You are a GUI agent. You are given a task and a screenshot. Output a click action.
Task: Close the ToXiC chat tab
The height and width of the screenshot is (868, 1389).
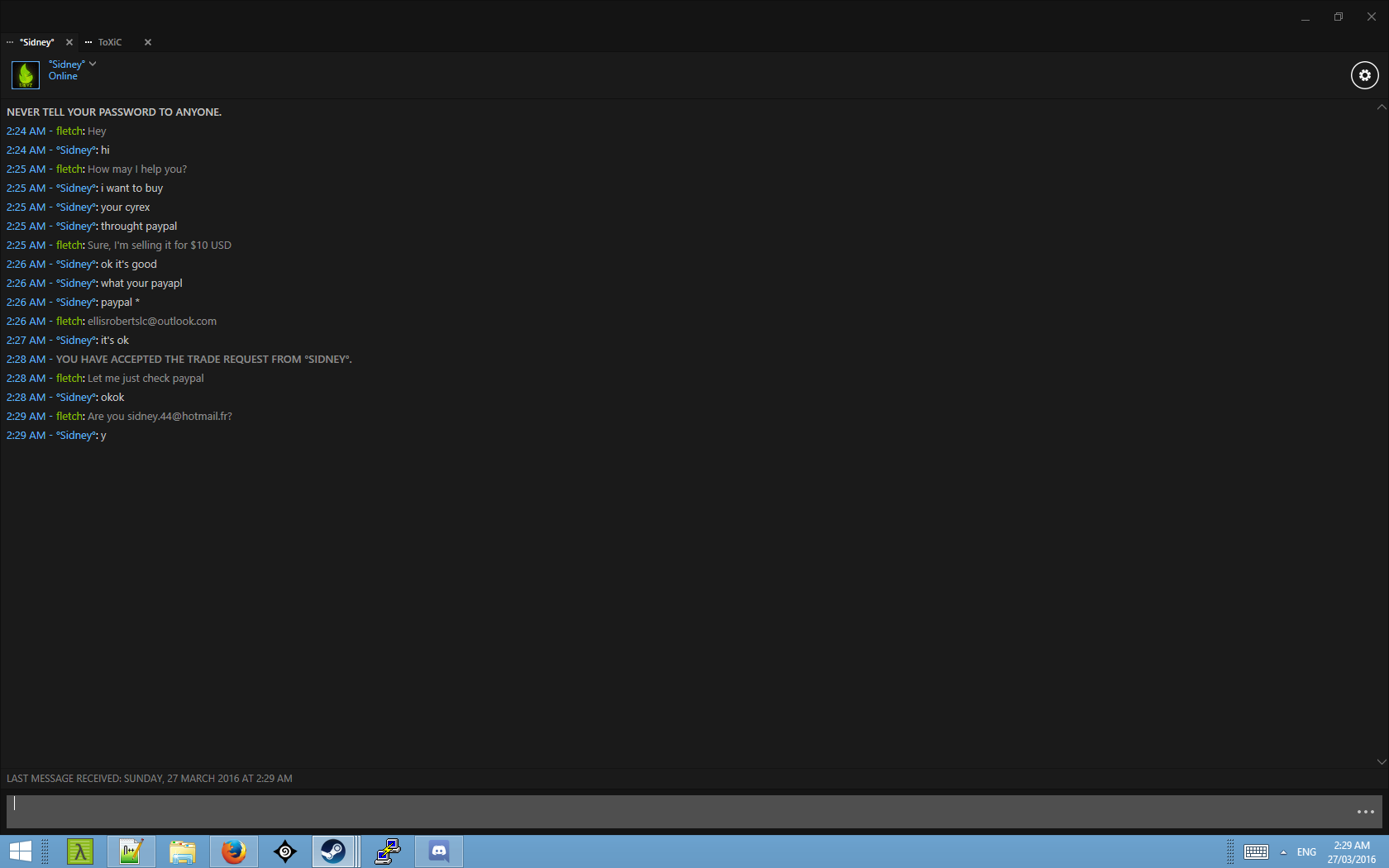[x=148, y=42]
